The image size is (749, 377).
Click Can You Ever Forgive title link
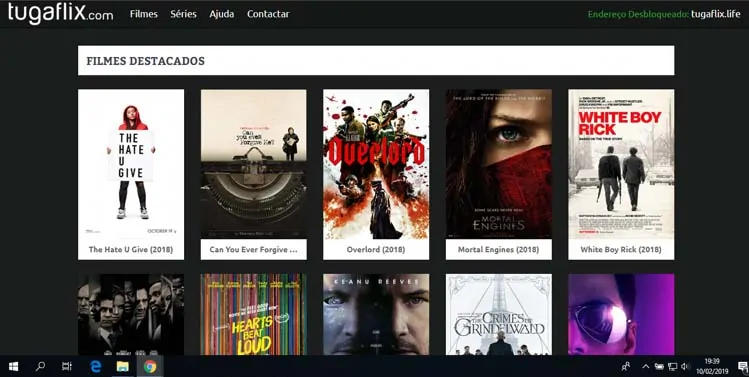coord(254,249)
